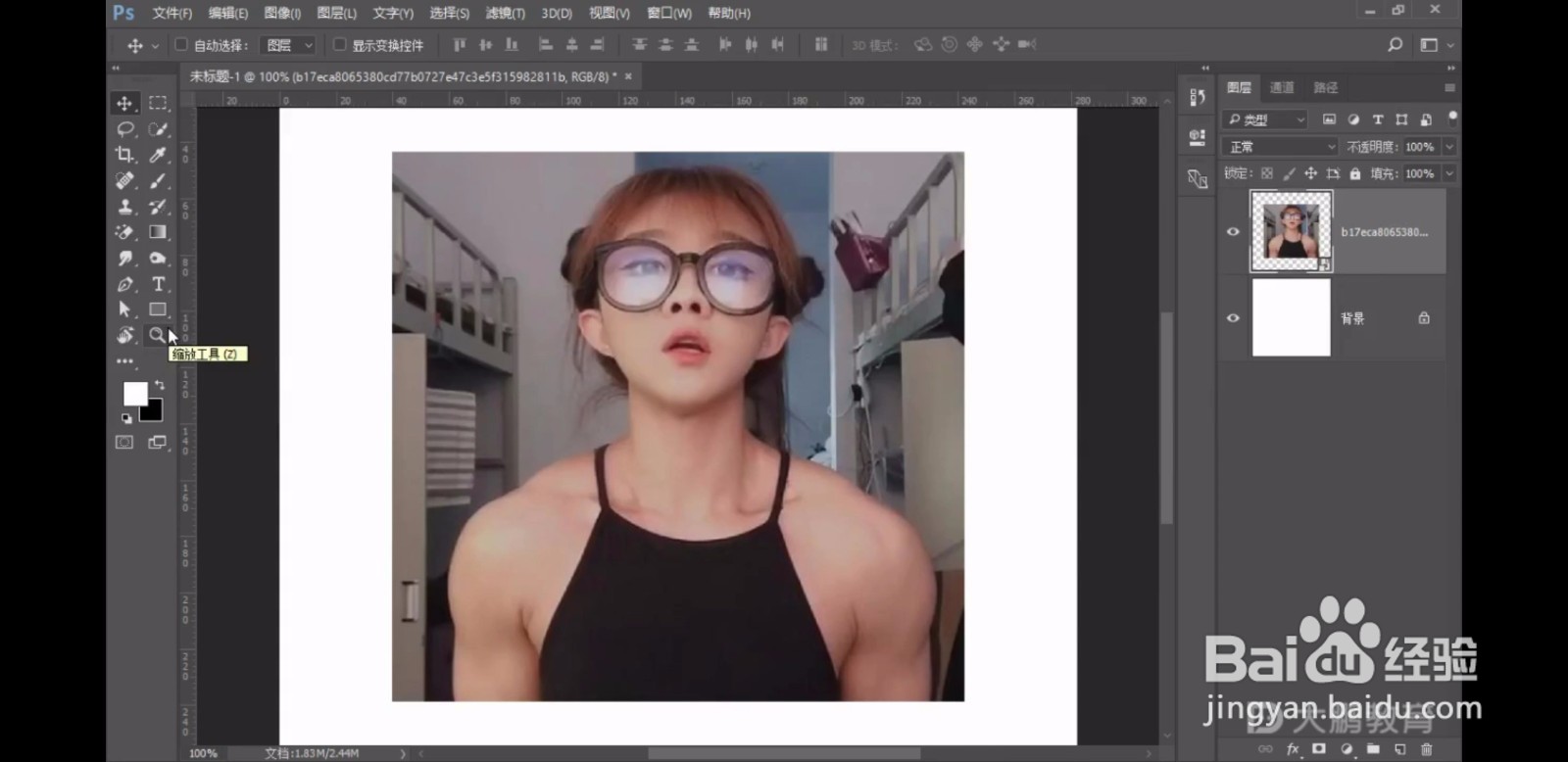Open the 滤镜(T) menu
This screenshot has width=1568, height=762.
pyautogui.click(x=506, y=14)
